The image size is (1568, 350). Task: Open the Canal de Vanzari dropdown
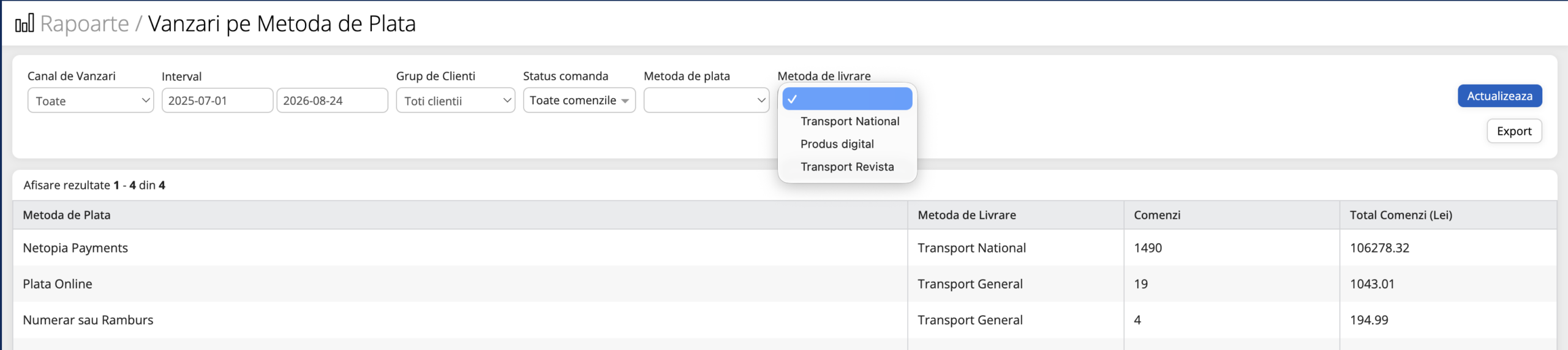click(x=91, y=101)
